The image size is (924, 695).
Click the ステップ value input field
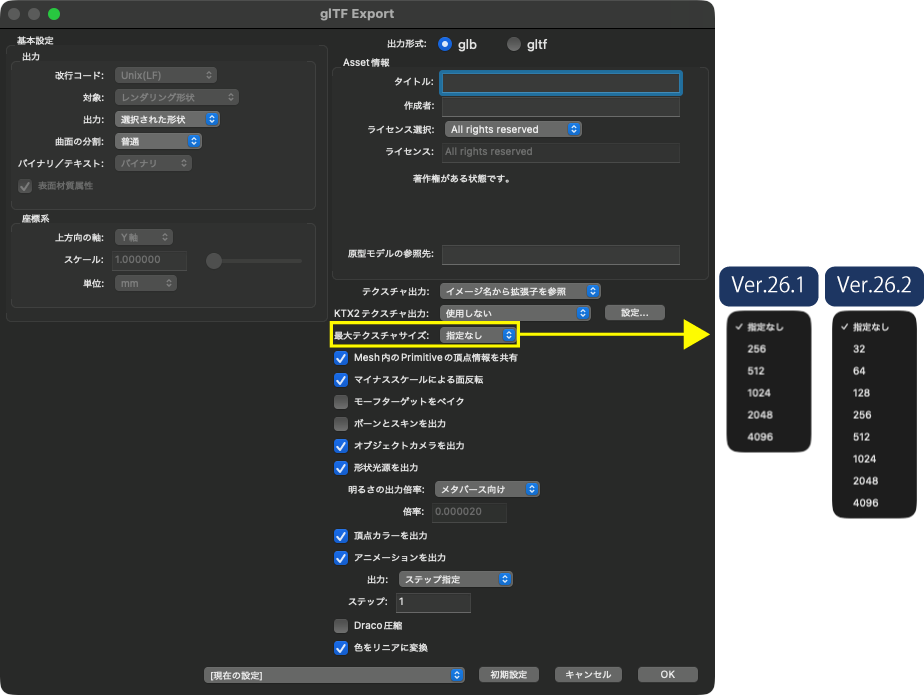pyautogui.click(x=432, y=603)
